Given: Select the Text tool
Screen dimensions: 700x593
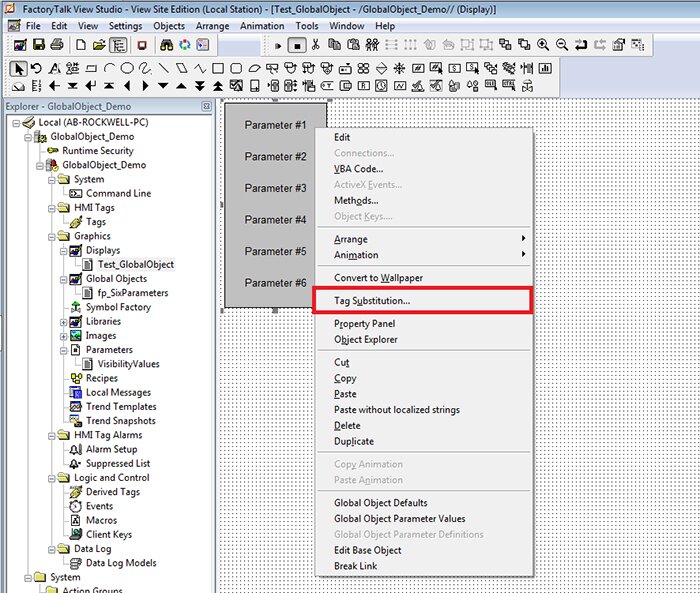Looking at the screenshot, I should tap(55, 68).
